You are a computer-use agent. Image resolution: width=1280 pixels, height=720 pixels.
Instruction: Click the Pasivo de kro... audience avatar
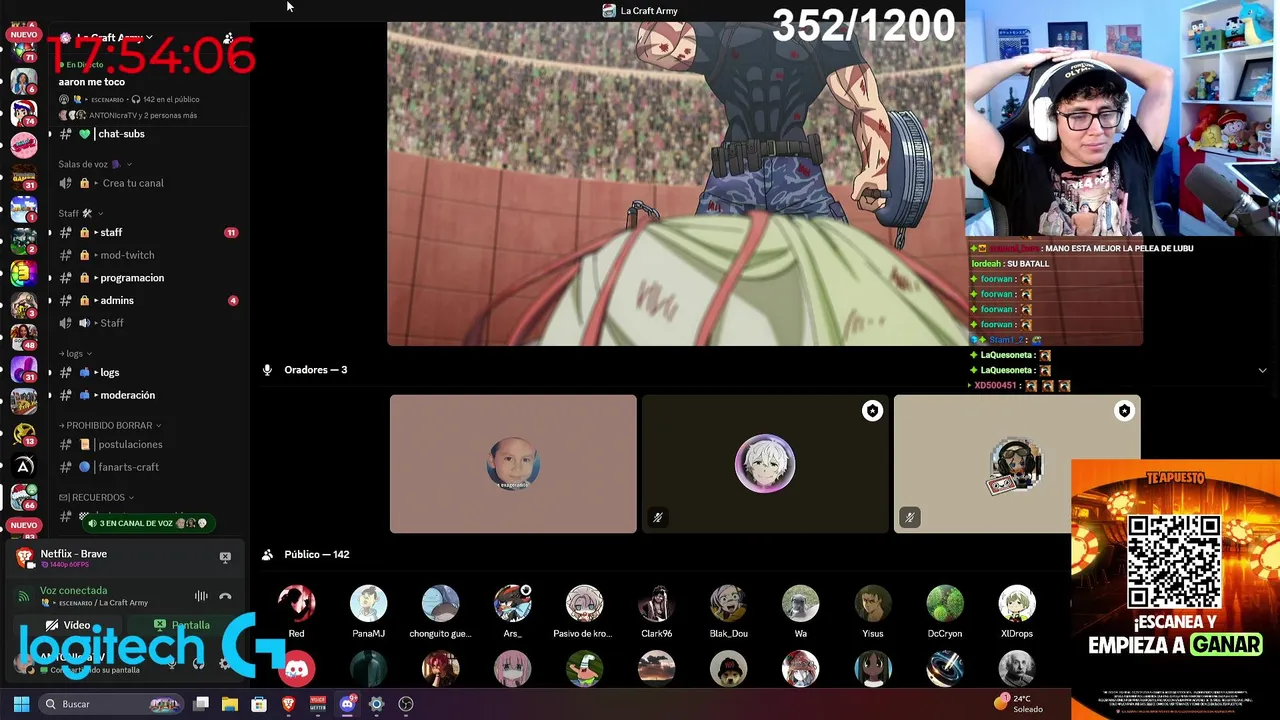point(584,604)
